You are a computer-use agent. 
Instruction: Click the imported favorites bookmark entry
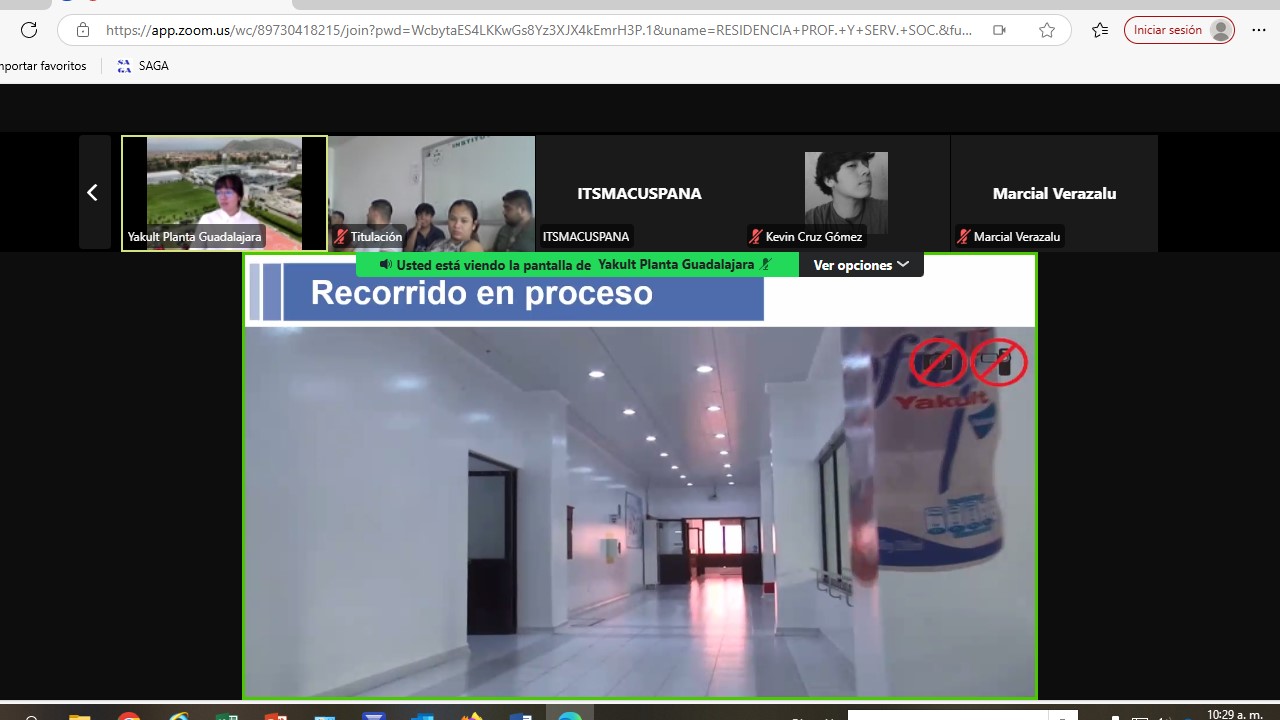(x=43, y=66)
